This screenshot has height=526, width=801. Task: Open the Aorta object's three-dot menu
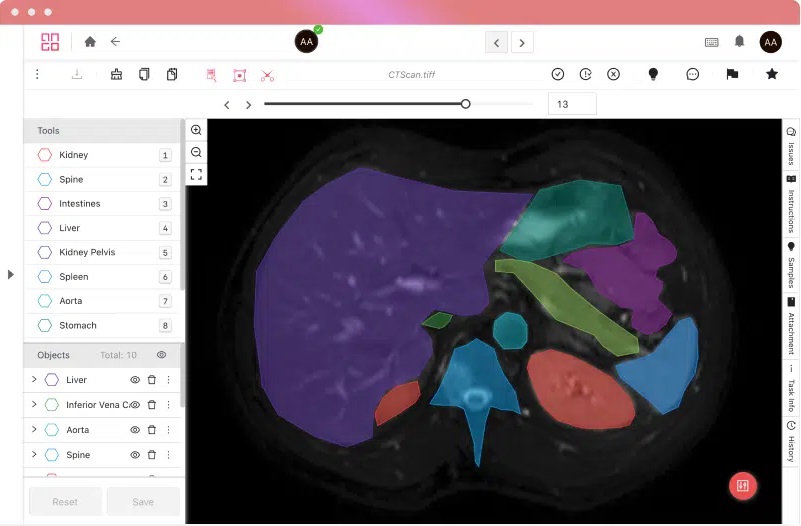pos(168,430)
